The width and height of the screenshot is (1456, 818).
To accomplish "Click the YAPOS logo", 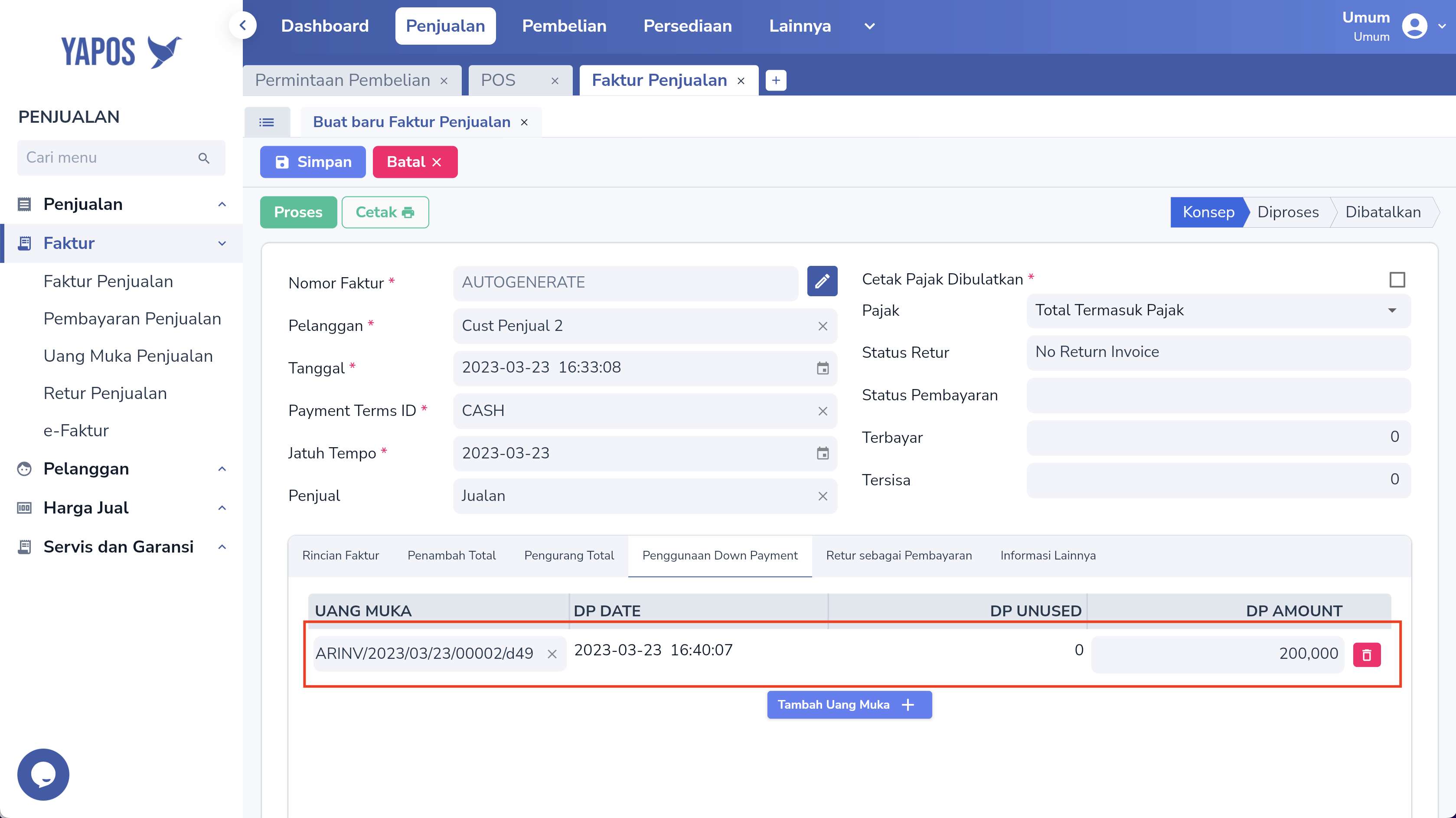I will pos(121,52).
